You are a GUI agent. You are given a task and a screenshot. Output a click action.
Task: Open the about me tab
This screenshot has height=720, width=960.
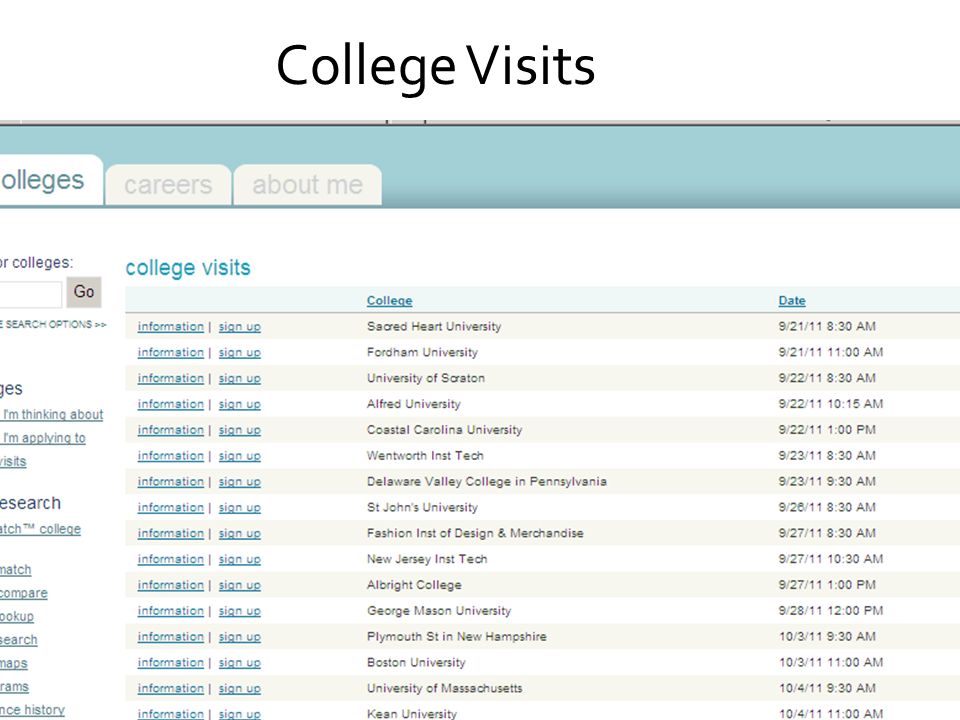coord(307,184)
